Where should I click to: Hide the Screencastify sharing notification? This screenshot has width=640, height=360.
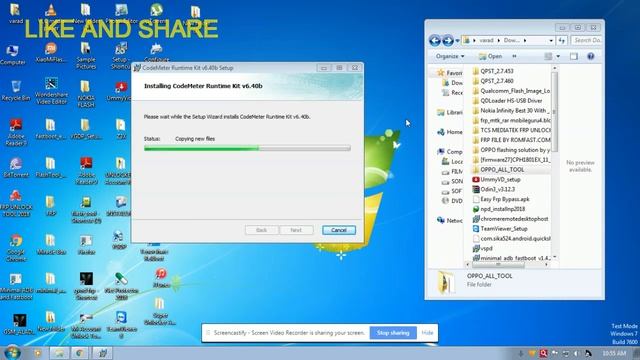(427, 333)
